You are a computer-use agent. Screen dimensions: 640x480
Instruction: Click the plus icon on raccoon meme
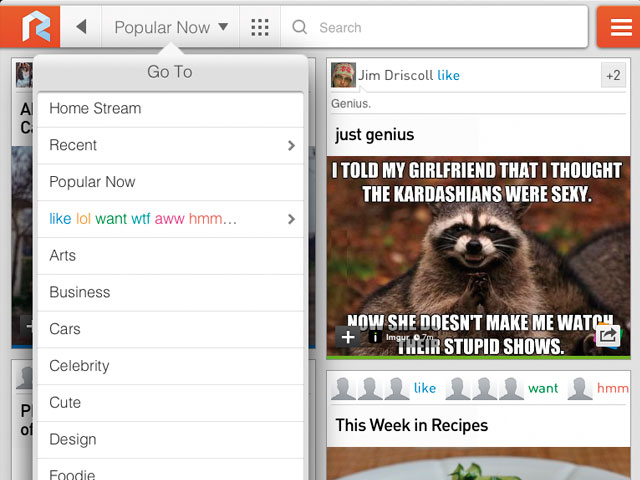click(348, 337)
